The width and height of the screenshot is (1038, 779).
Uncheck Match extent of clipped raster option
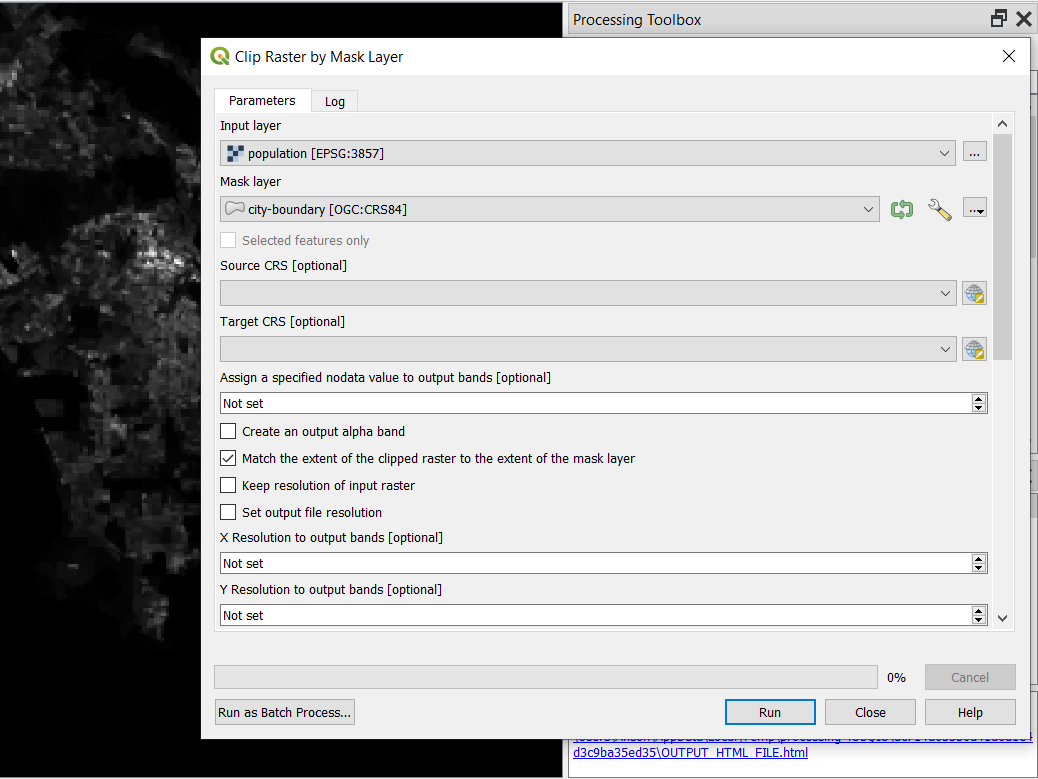coord(227,458)
